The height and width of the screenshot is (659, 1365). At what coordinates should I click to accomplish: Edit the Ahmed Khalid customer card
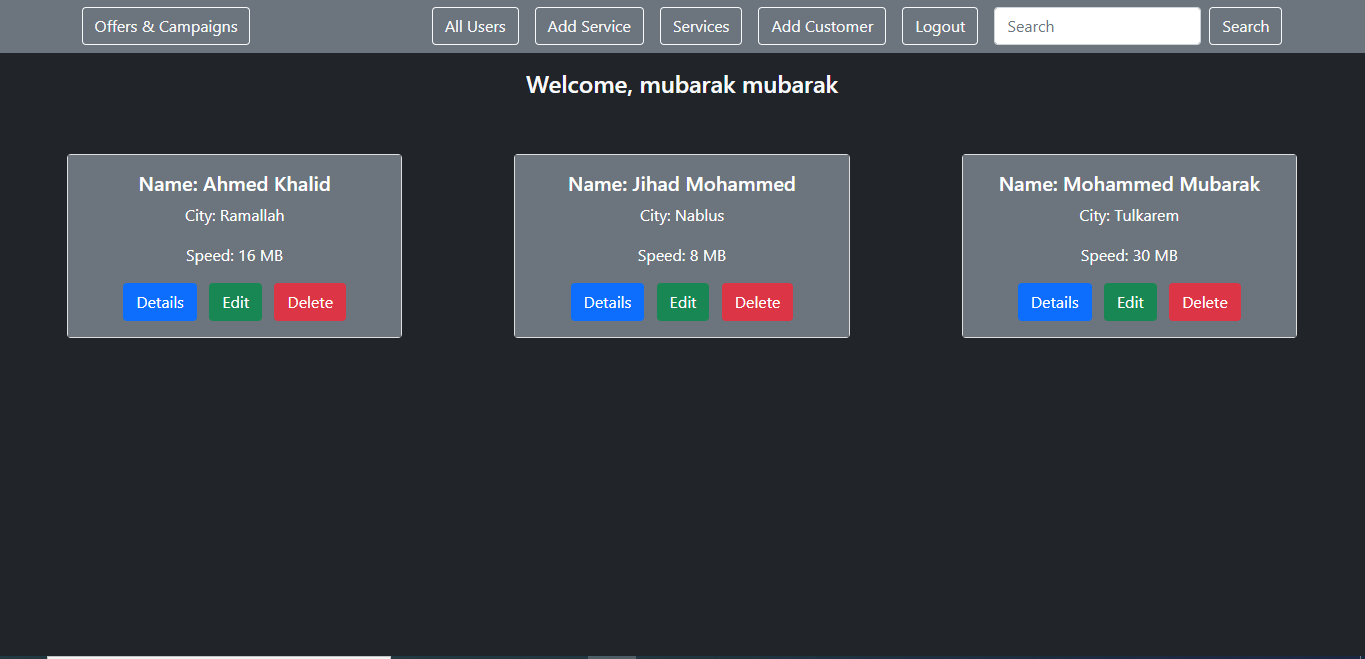coord(235,302)
